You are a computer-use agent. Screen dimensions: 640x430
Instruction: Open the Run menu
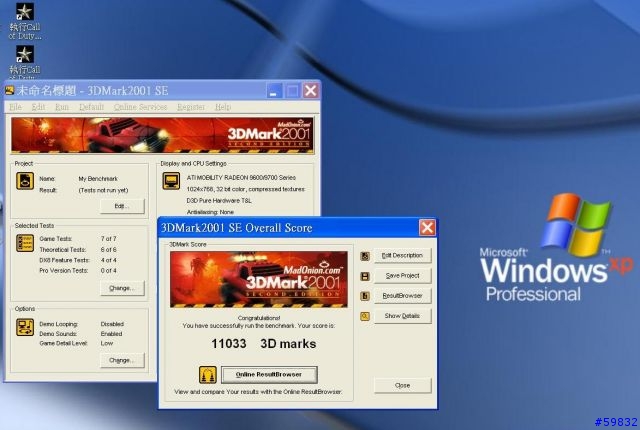62,107
